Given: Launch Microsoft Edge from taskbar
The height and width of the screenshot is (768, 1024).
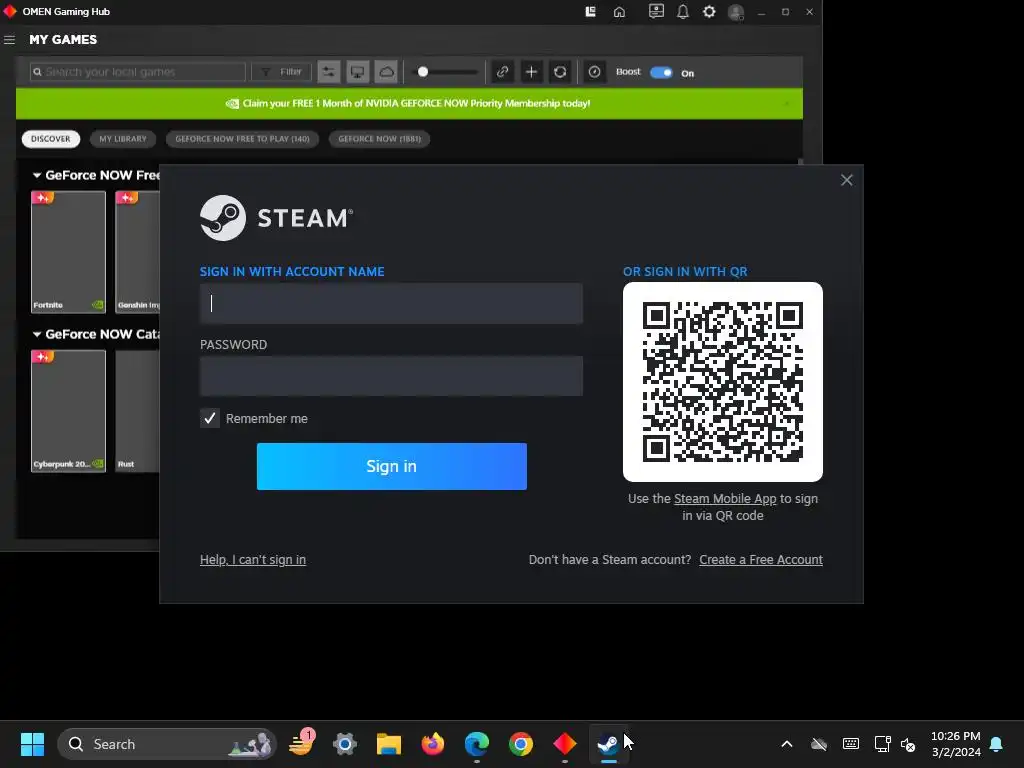Looking at the screenshot, I should 477,744.
